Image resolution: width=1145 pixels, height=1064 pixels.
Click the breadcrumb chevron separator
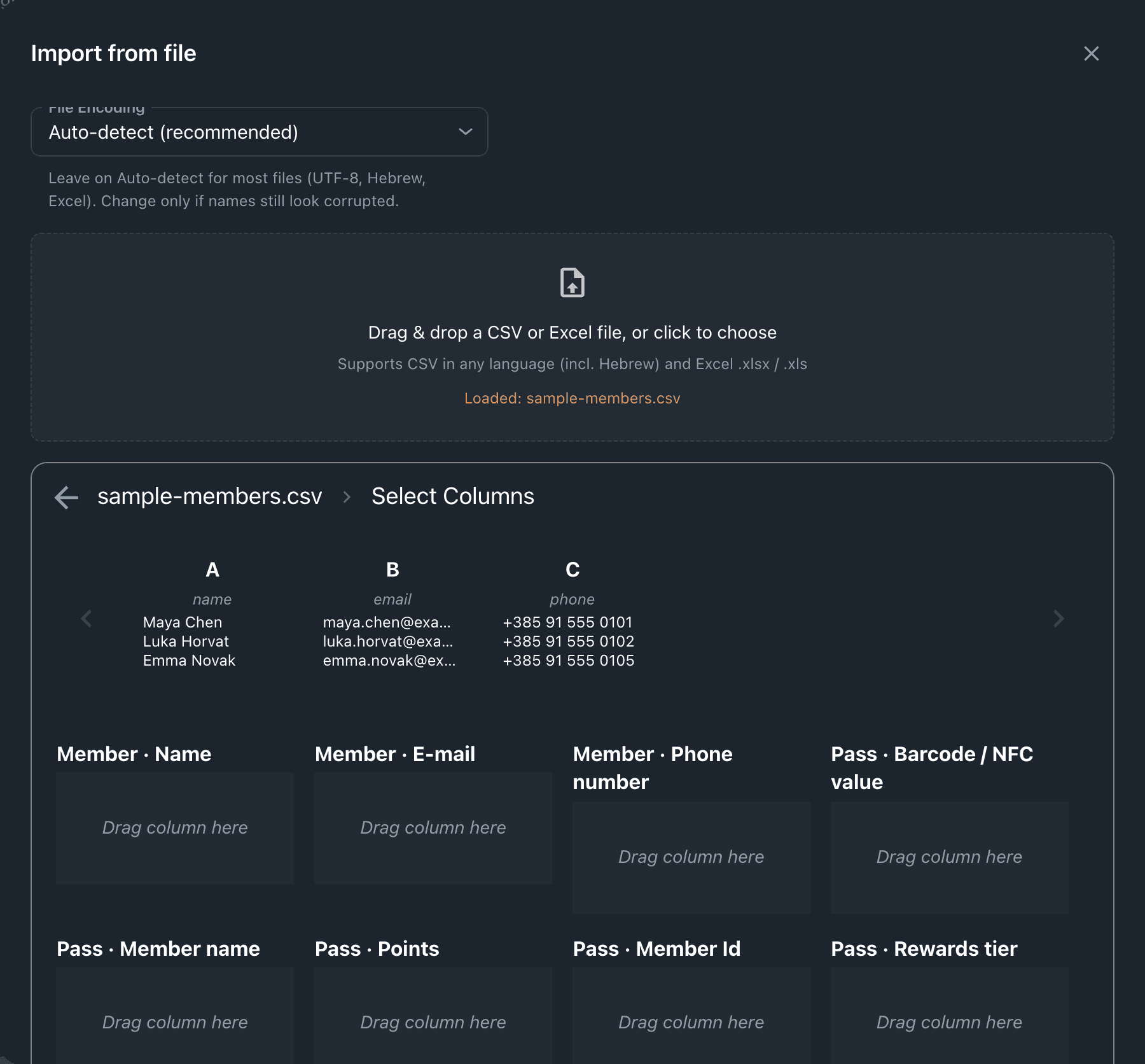tap(347, 497)
